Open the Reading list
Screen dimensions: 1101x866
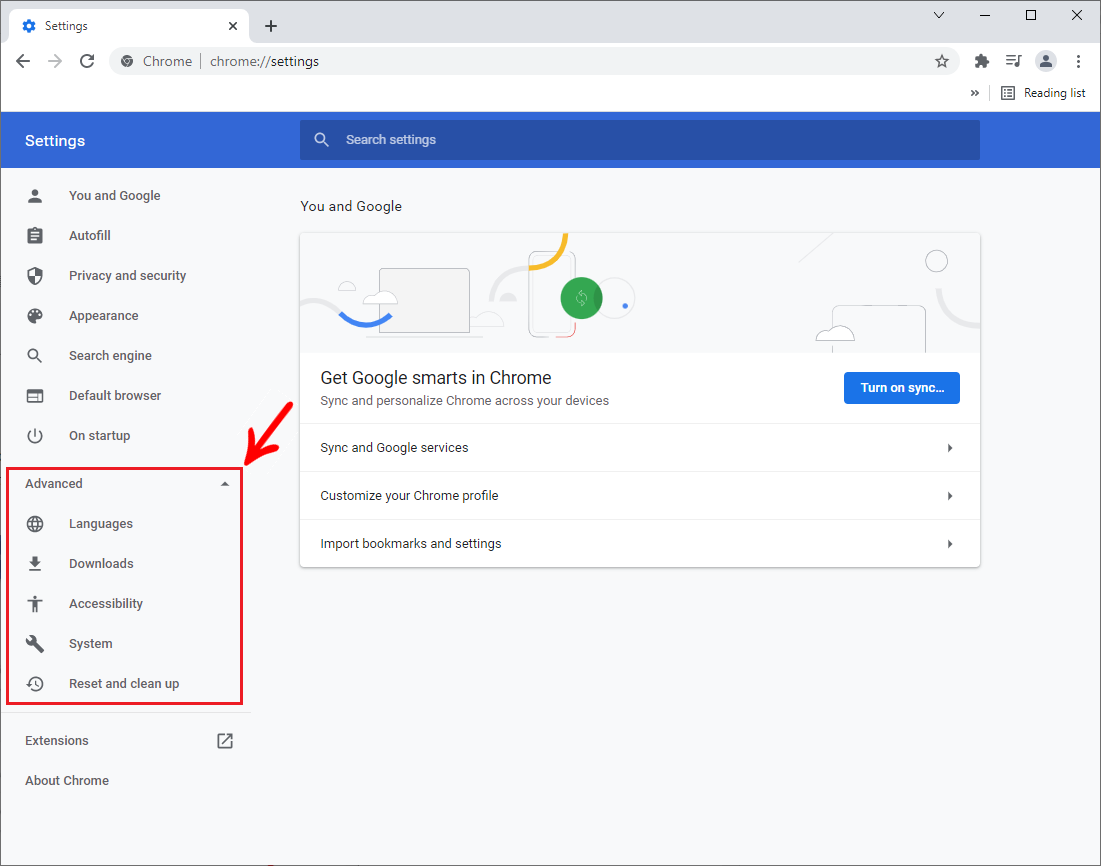coord(1043,93)
